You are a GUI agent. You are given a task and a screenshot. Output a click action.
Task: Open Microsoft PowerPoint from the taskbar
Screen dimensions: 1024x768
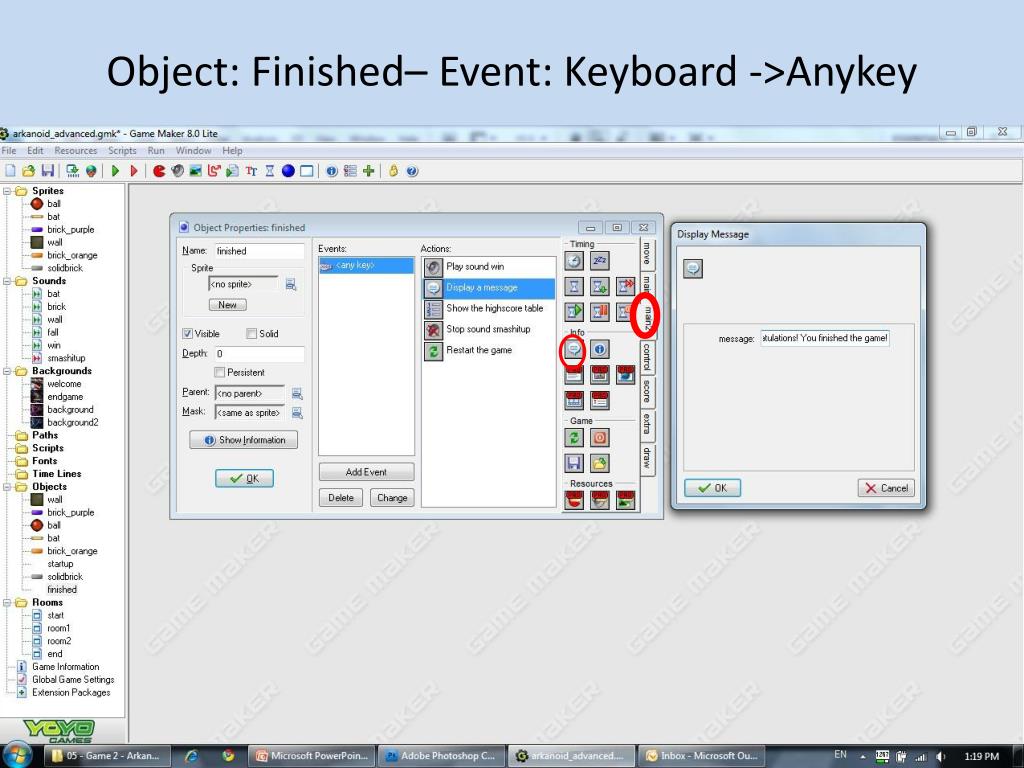click(x=312, y=756)
